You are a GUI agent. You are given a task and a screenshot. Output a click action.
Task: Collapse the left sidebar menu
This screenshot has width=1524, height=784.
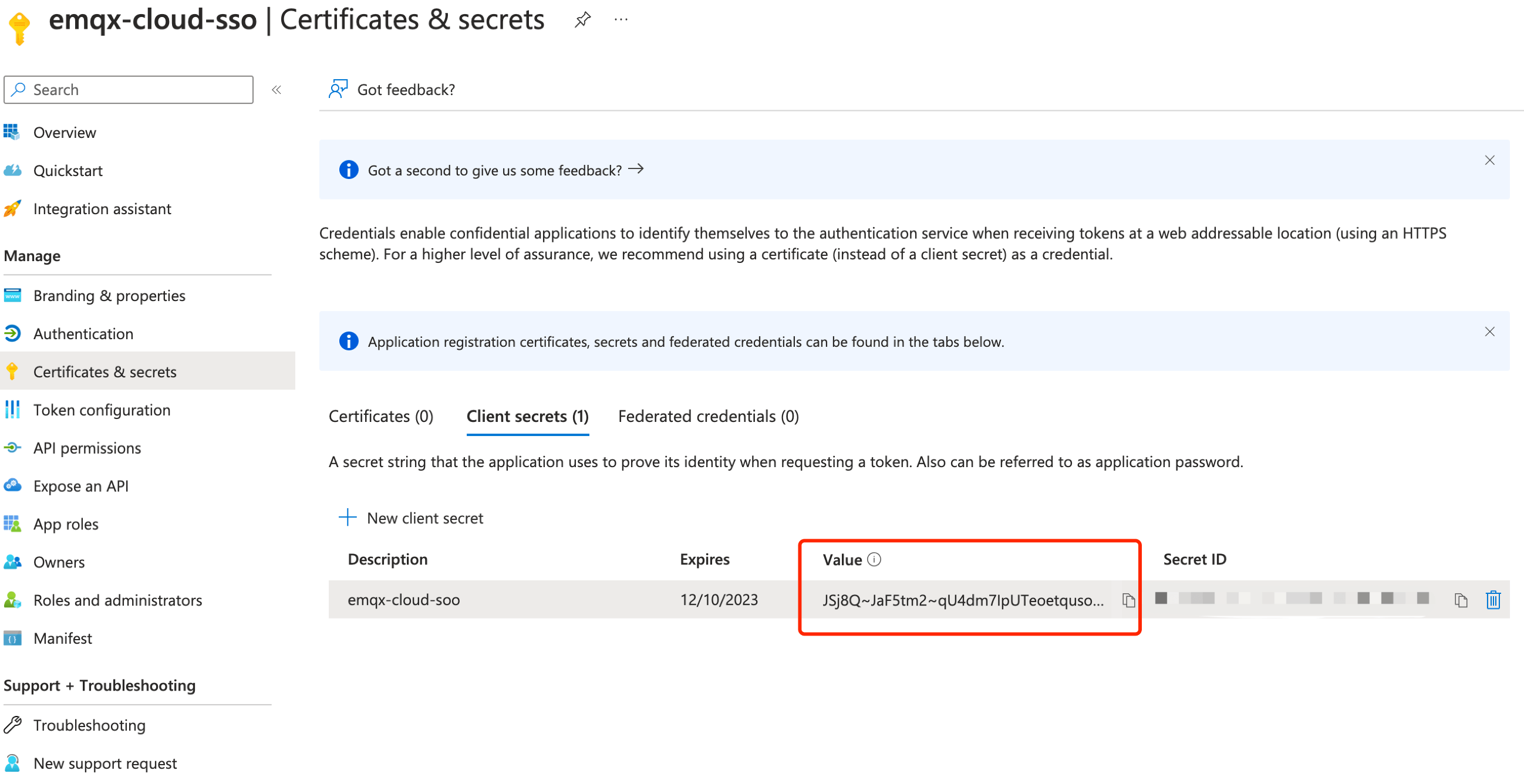tap(277, 90)
